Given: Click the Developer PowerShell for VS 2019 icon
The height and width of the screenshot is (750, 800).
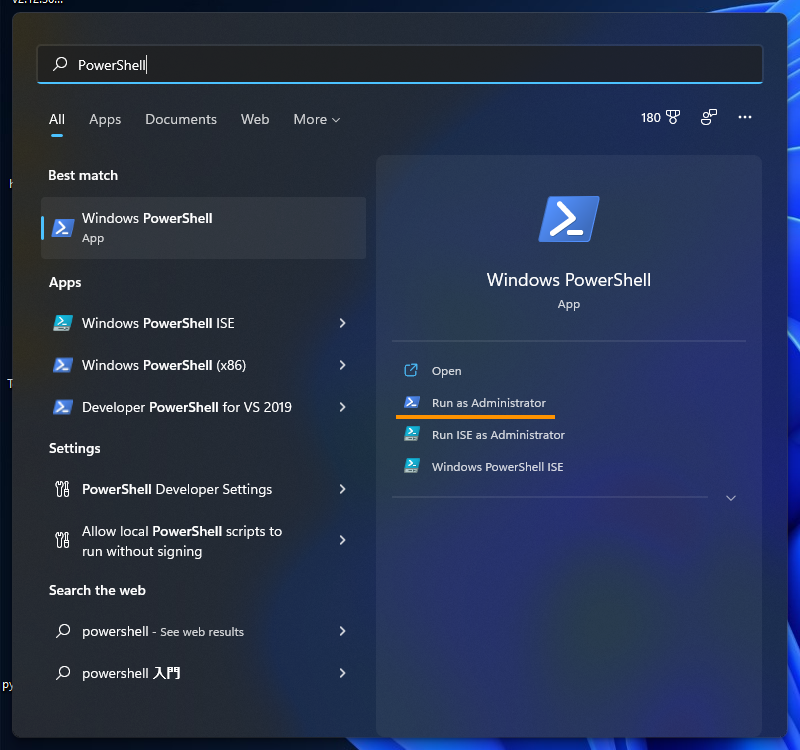Looking at the screenshot, I should point(63,407).
